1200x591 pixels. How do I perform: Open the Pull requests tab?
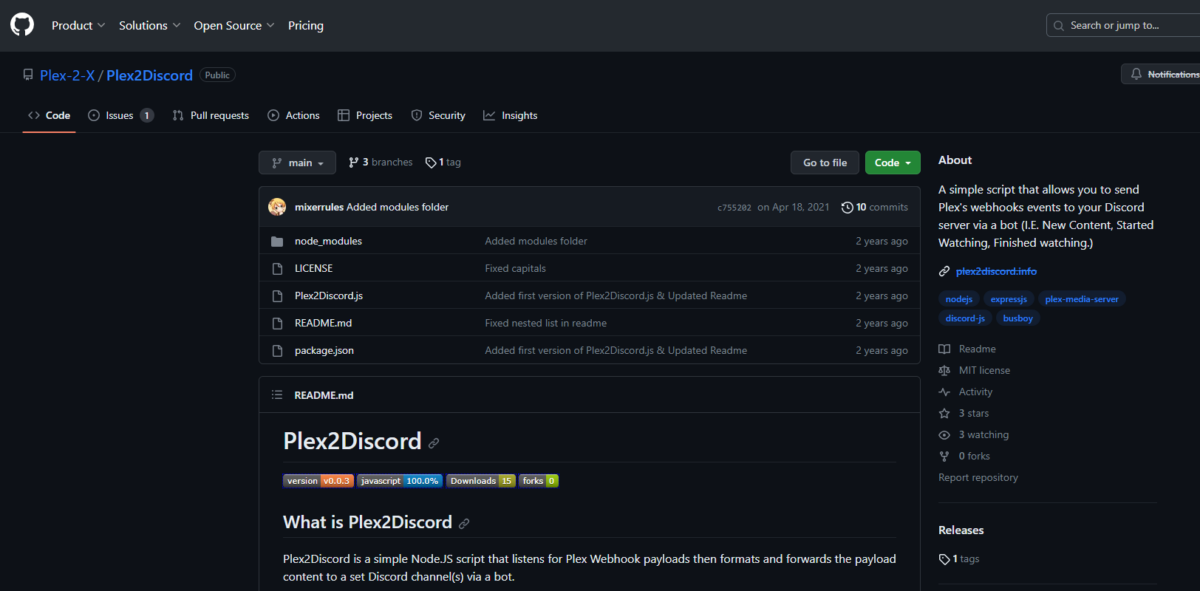tap(210, 115)
